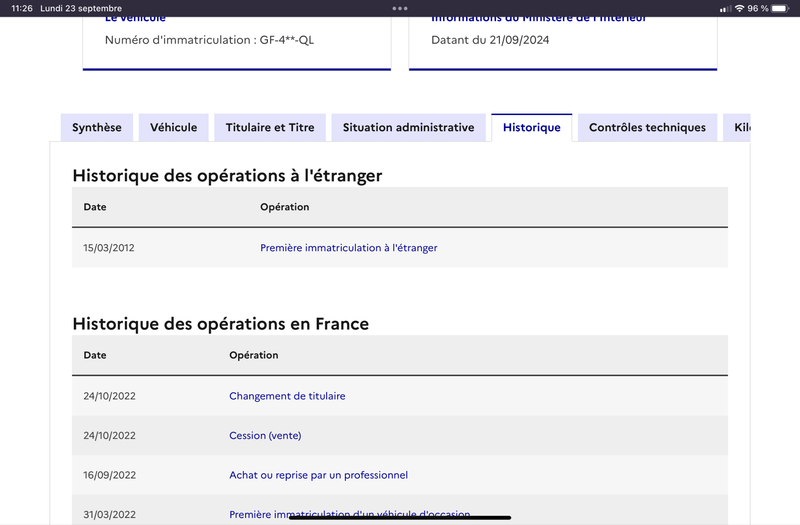Open the Contrôles techniques tab
The height and width of the screenshot is (525, 800).
click(647, 128)
